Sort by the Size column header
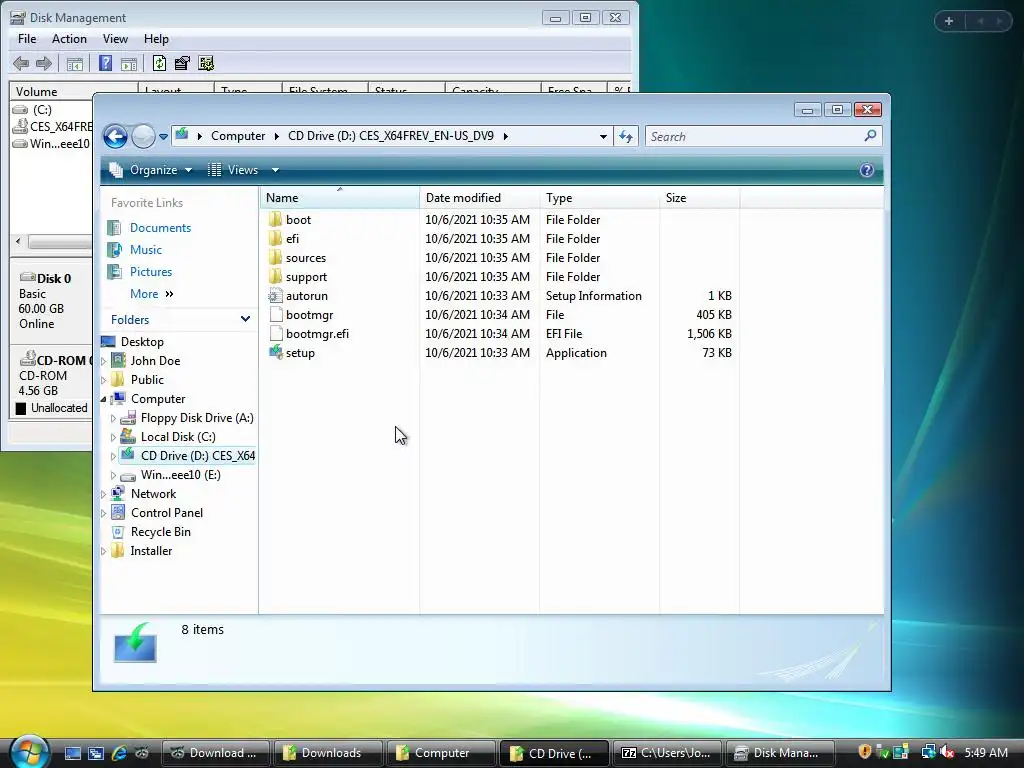 (699, 197)
